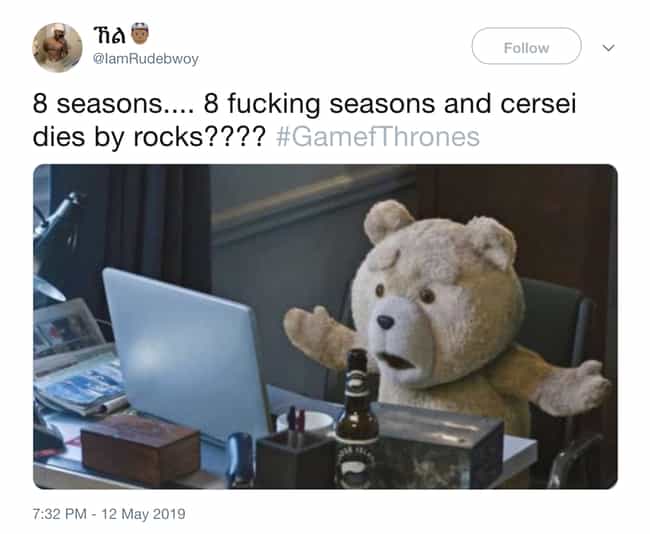Image resolution: width=650 pixels, height=534 pixels.
Task: Open the profile avatar of IamRudebwoy
Action: point(57,48)
